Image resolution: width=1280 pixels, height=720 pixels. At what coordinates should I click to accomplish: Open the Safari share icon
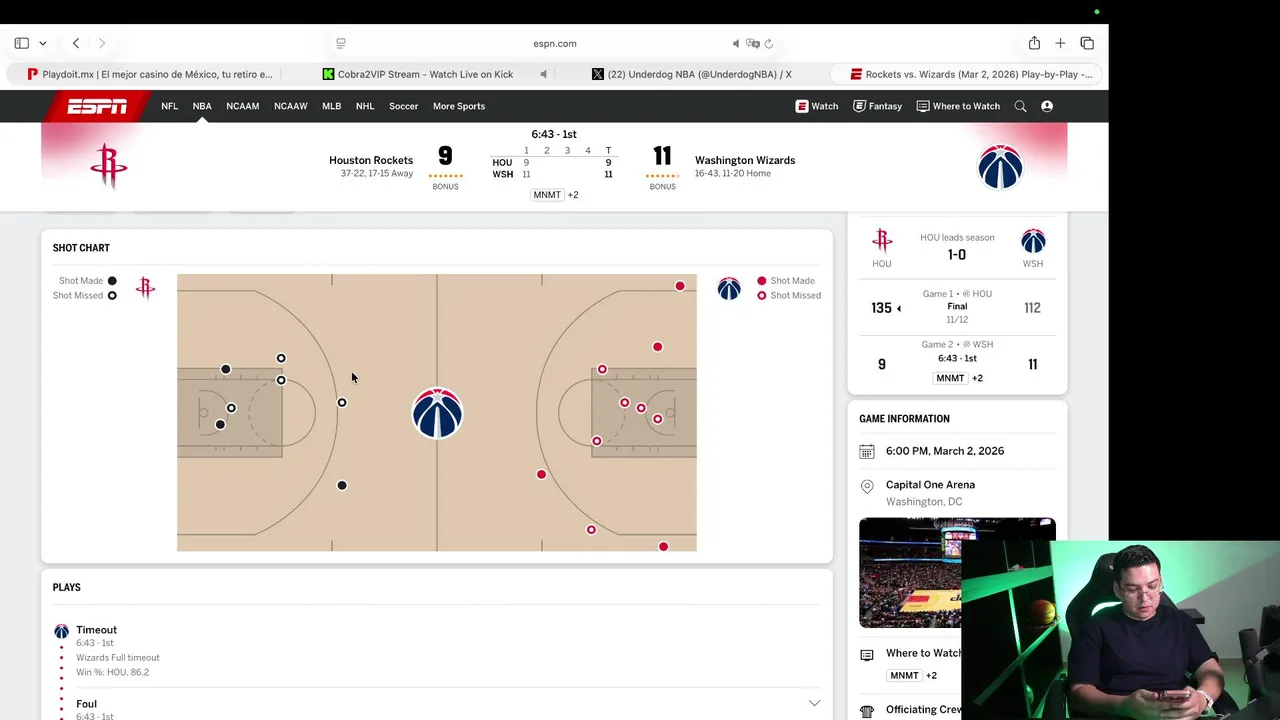click(x=1034, y=43)
